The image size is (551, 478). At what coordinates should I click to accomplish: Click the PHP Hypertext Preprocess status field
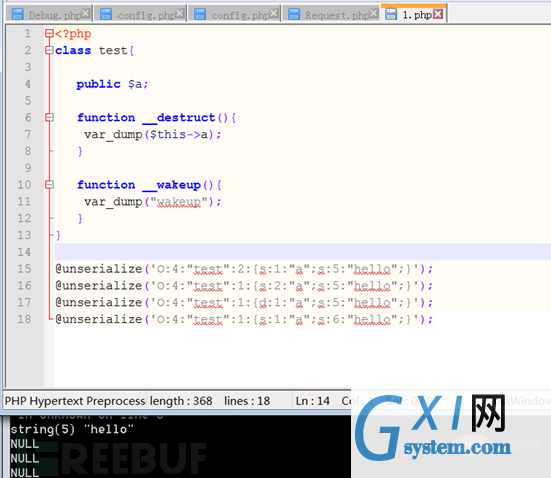click(75, 401)
